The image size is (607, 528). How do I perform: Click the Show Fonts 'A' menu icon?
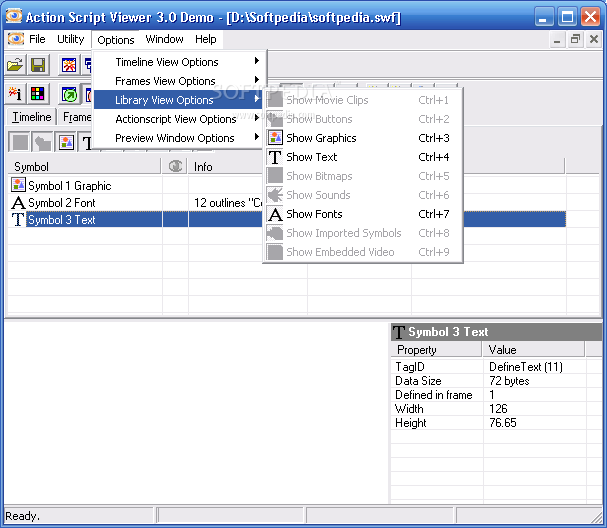pyautogui.click(x=275, y=214)
